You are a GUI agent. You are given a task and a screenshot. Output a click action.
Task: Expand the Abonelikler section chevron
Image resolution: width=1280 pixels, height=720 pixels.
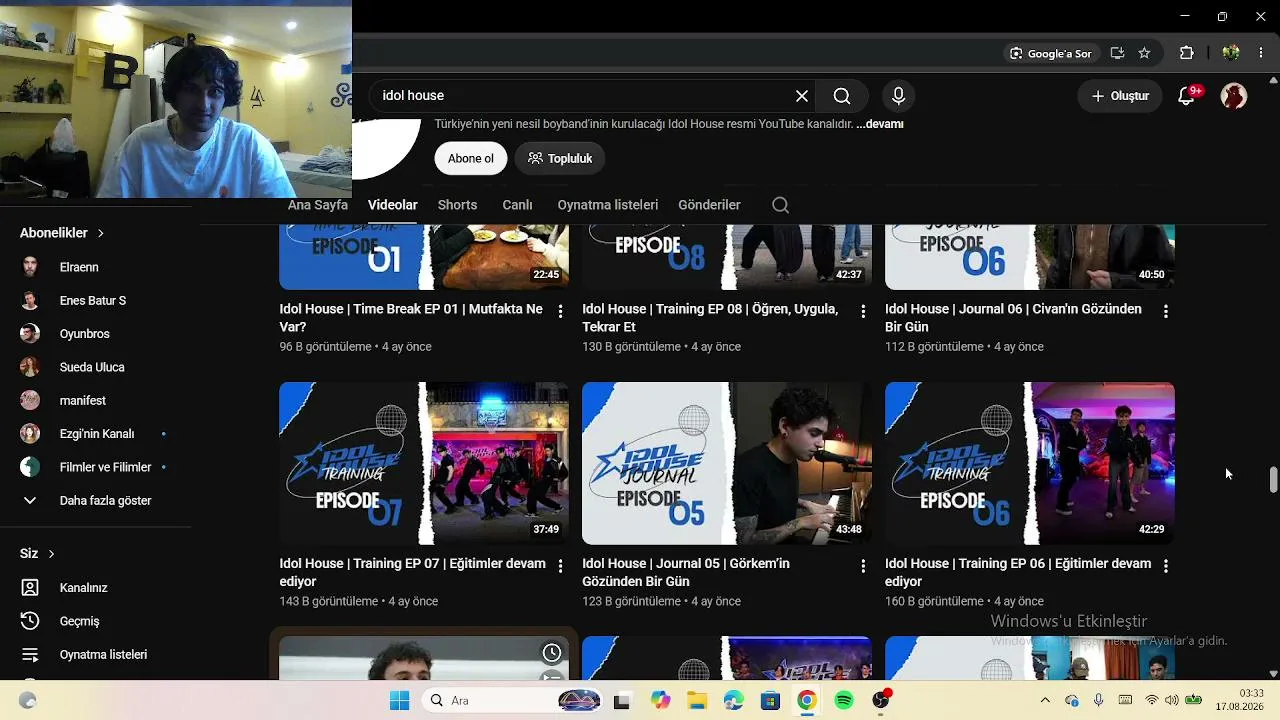101,233
